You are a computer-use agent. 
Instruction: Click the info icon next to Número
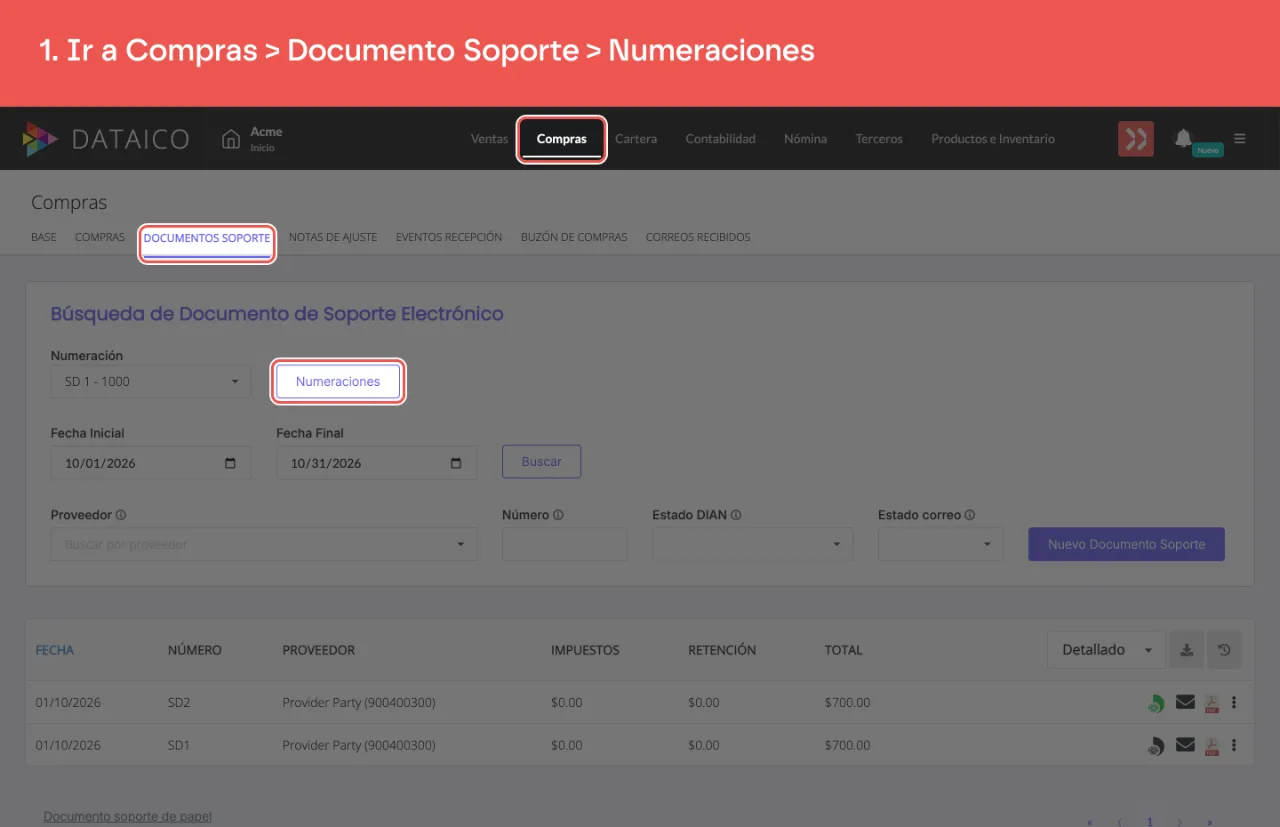click(558, 515)
